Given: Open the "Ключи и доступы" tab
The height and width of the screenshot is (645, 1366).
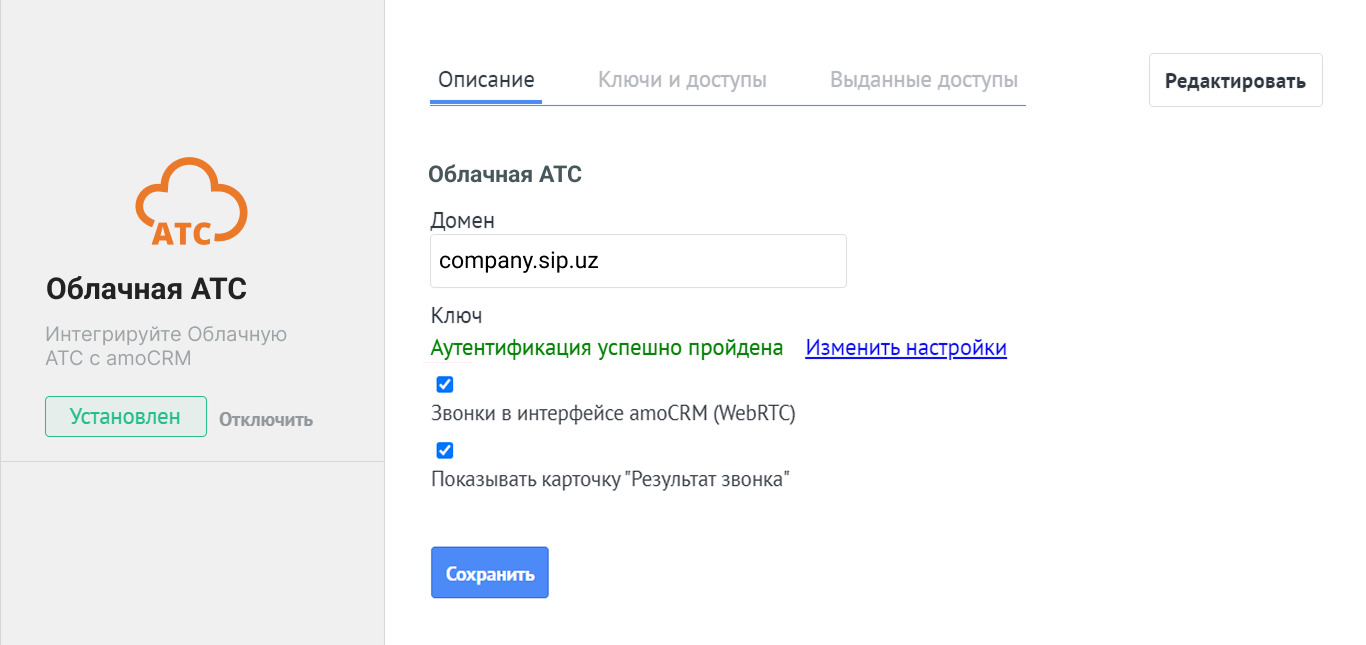Looking at the screenshot, I should [x=682, y=80].
